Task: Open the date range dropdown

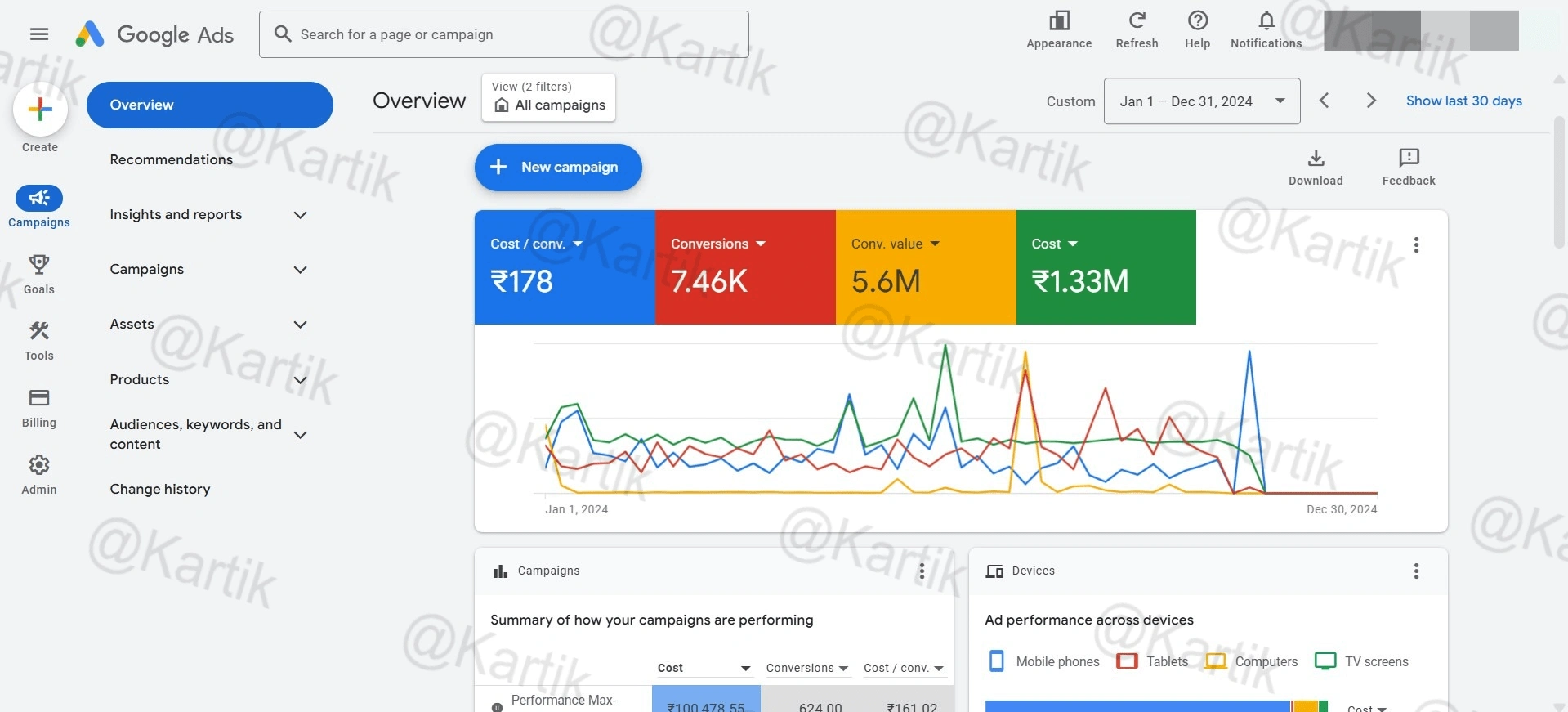Action: coord(1202,101)
